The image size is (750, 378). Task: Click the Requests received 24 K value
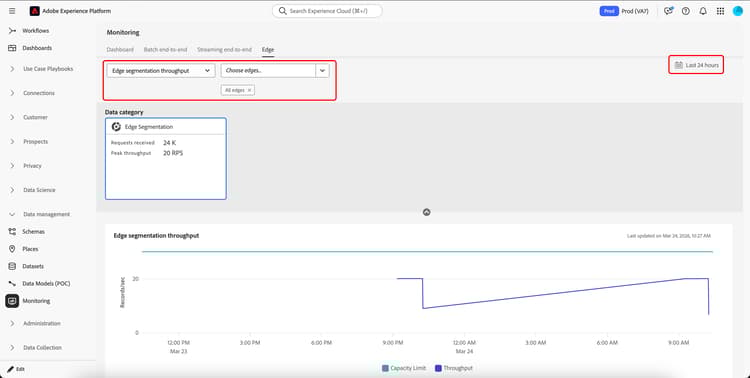[x=170, y=143]
